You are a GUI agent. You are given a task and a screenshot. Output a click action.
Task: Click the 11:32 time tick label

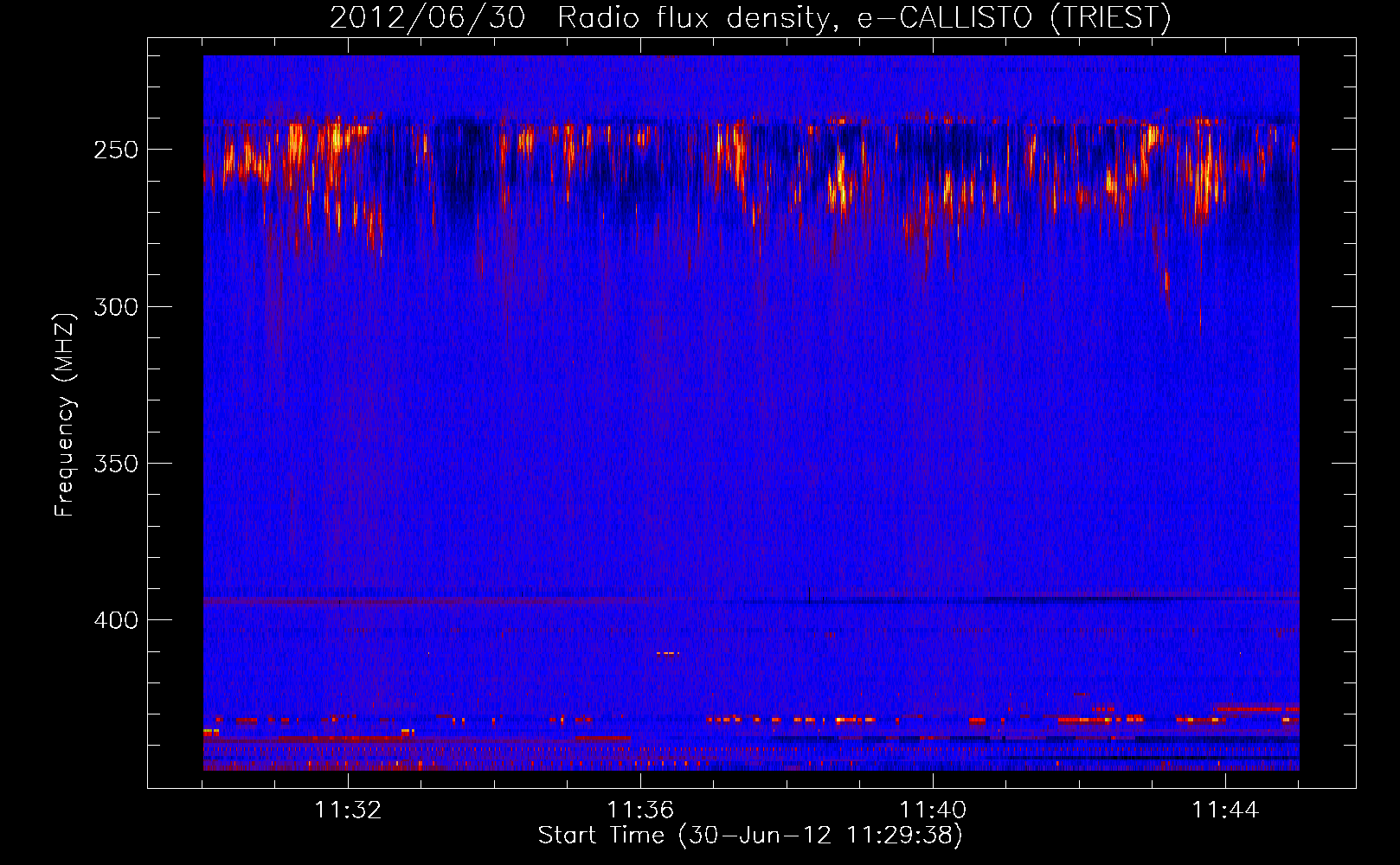(348, 811)
